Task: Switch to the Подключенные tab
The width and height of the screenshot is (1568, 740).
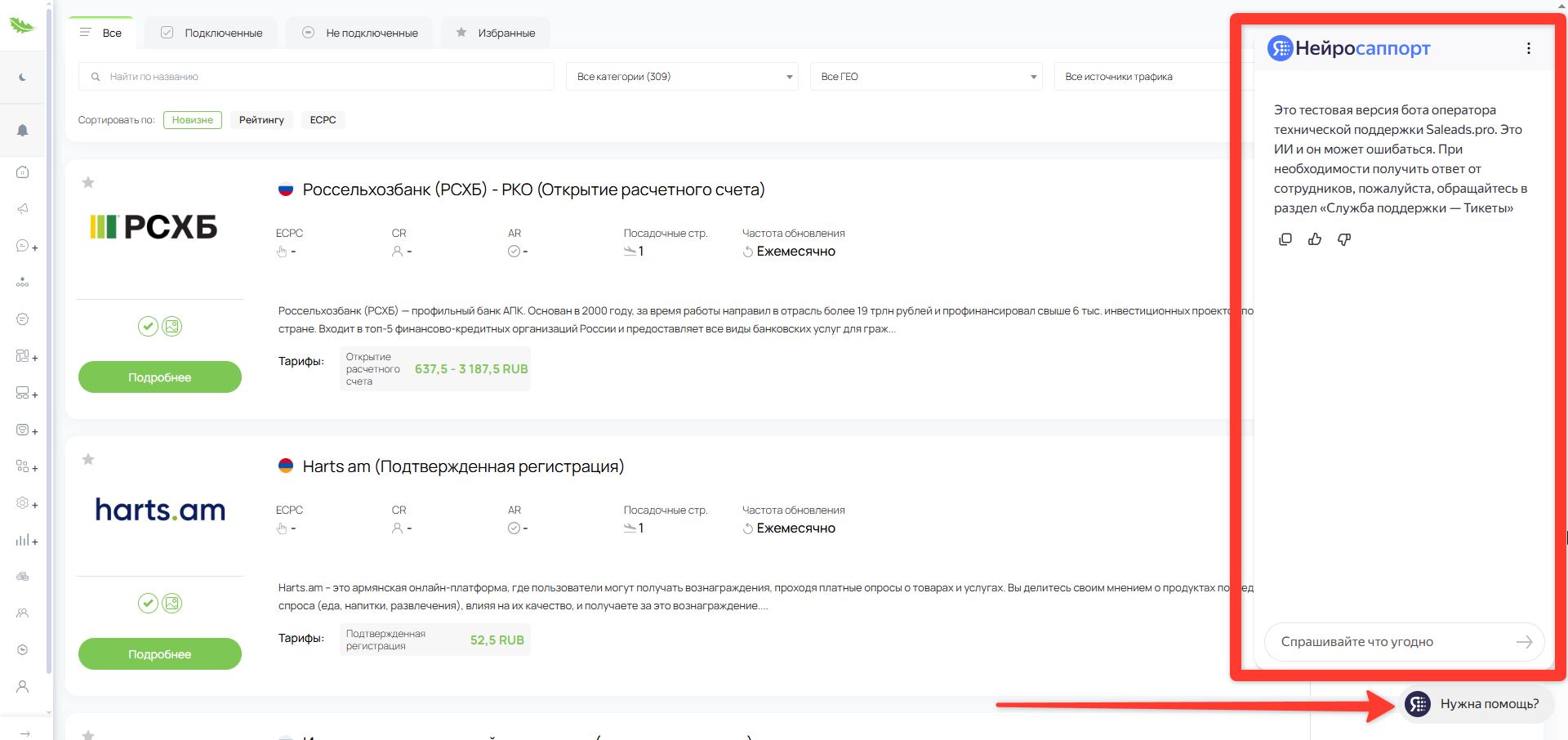Action: pyautogui.click(x=212, y=33)
